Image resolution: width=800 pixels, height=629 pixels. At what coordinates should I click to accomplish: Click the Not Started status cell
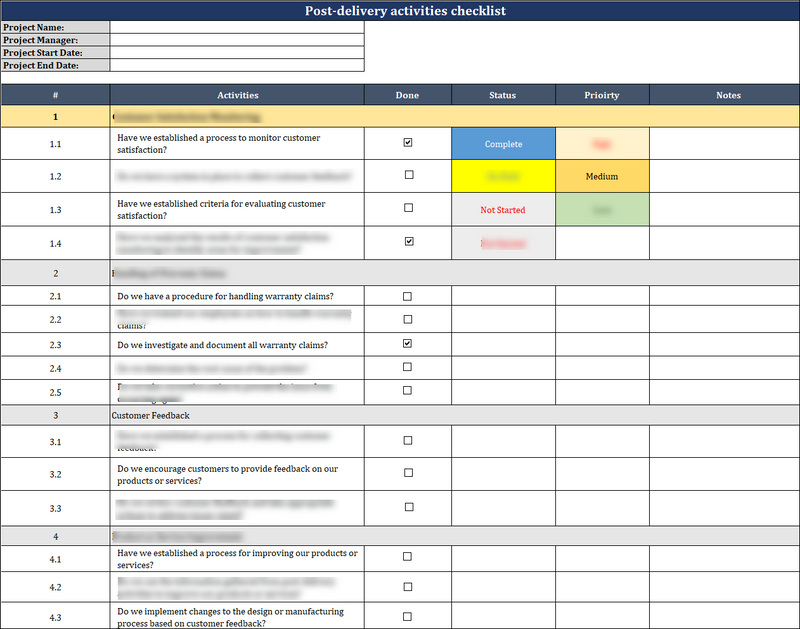pyautogui.click(x=502, y=209)
